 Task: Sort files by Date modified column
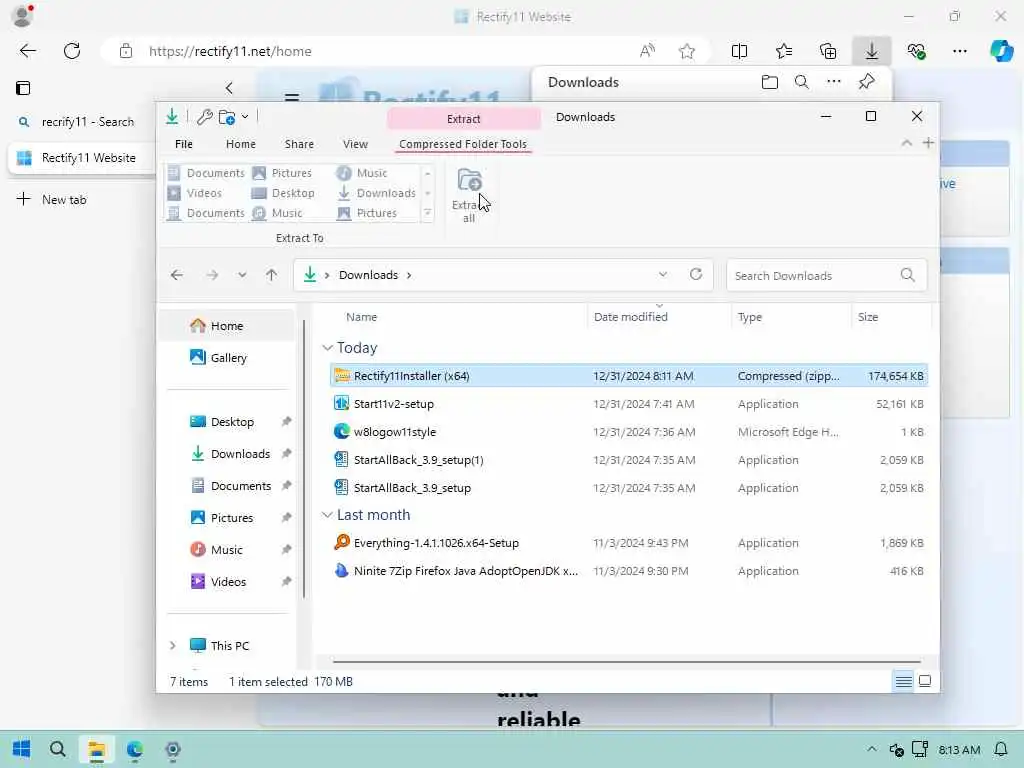630,317
